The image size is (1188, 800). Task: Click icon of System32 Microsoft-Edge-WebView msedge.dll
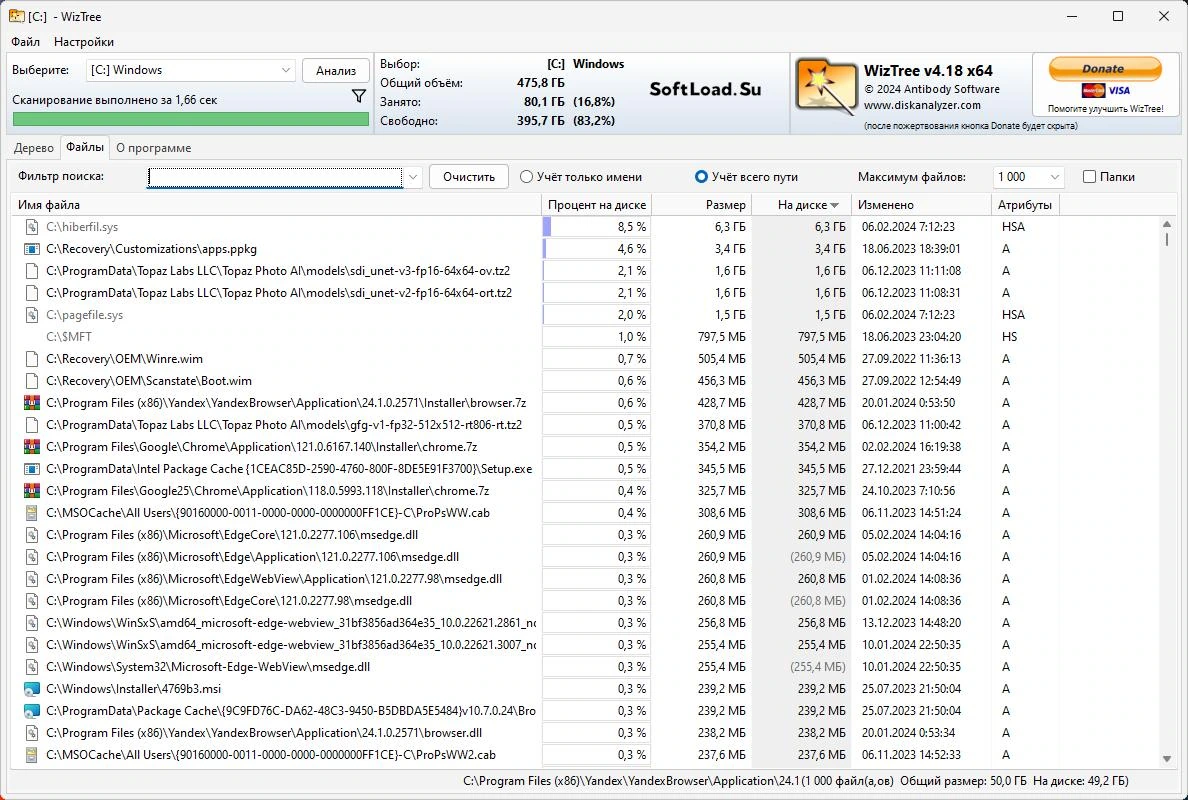[31, 667]
